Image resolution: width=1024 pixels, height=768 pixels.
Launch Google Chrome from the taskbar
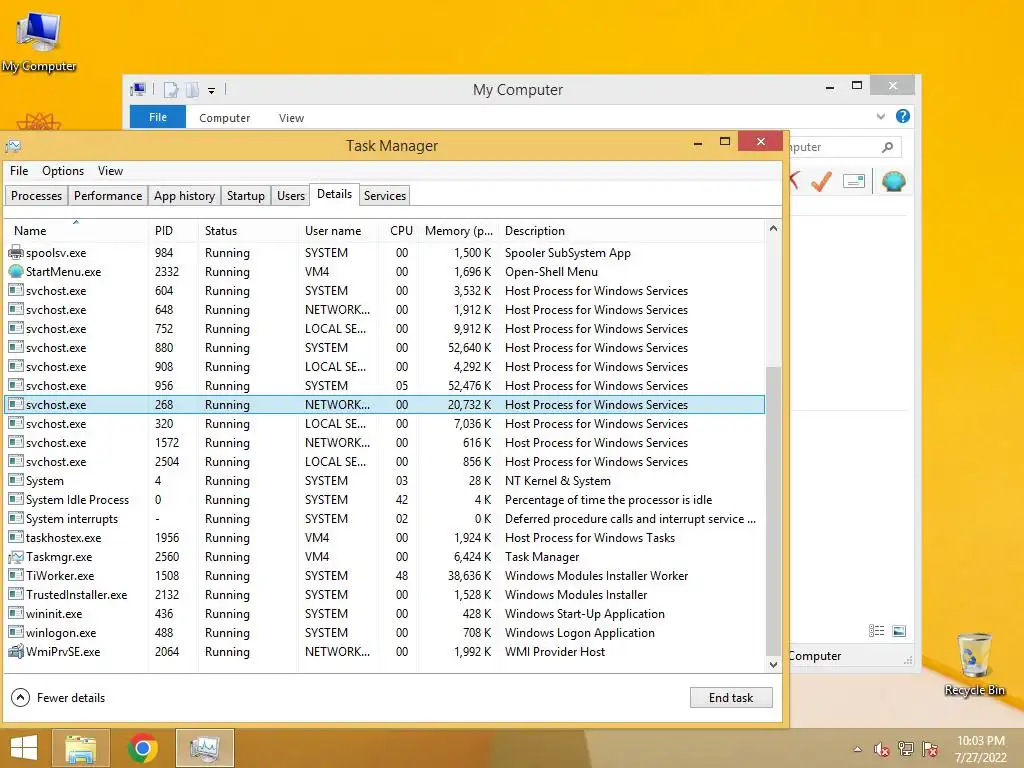(143, 748)
